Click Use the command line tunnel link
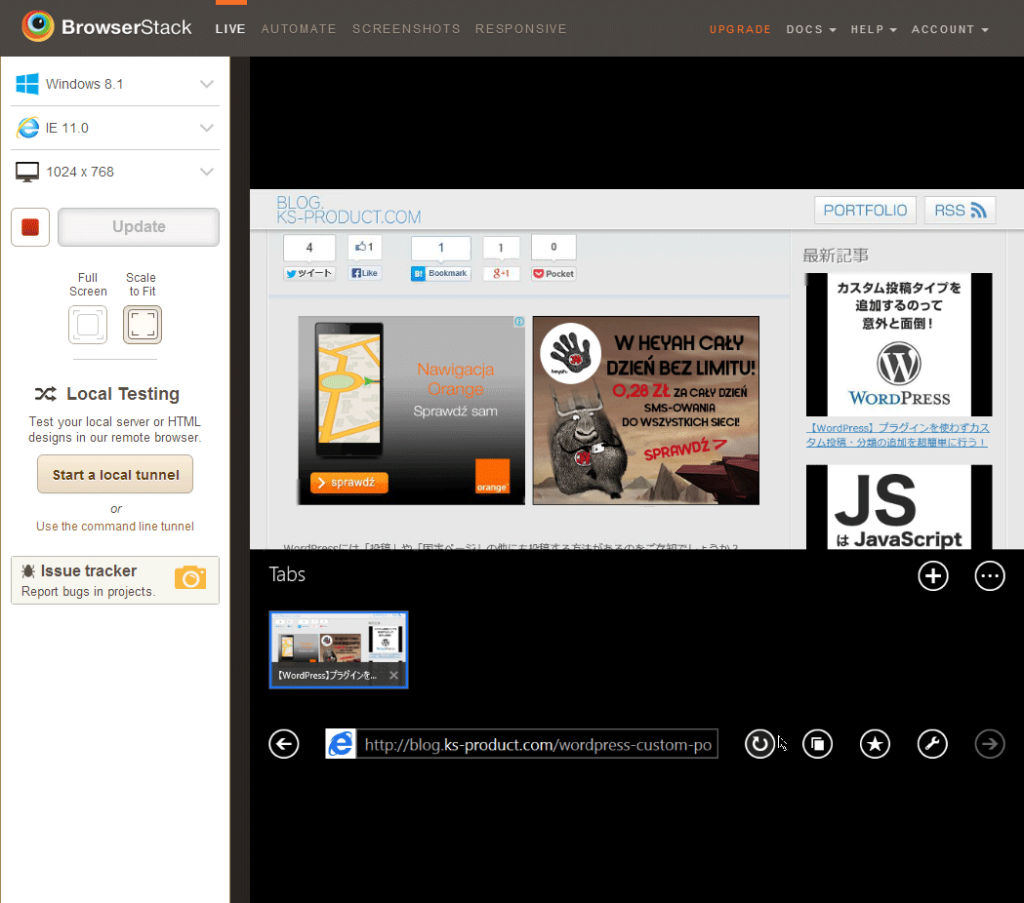Image resolution: width=1024 pixels, height=903 pixels. 115,526
